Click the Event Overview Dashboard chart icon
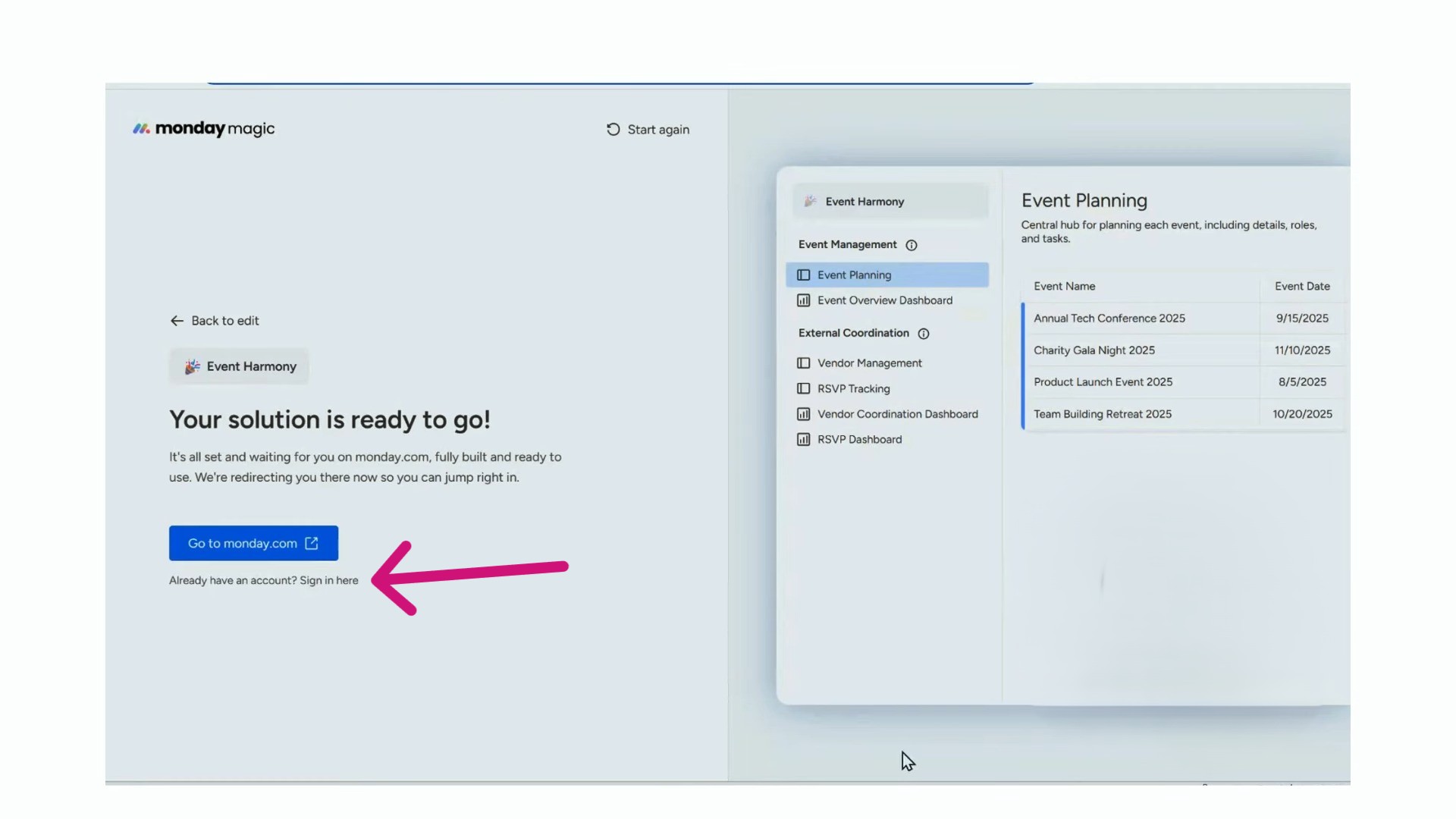Image resolution: width=1456 pixels, height=819 pixels. 803,300
